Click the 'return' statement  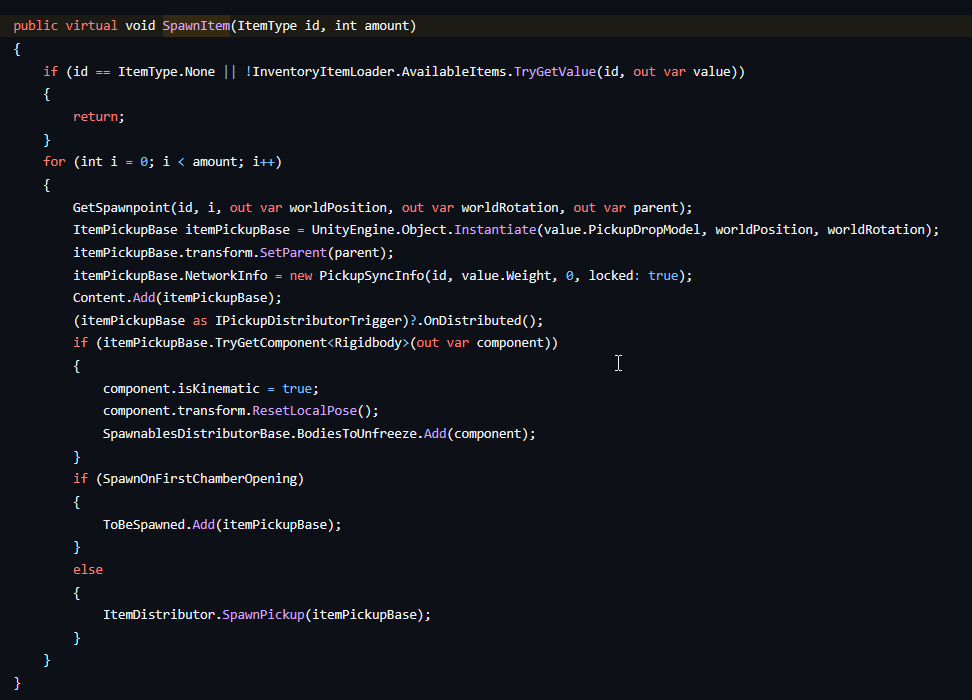click(95, 117)
